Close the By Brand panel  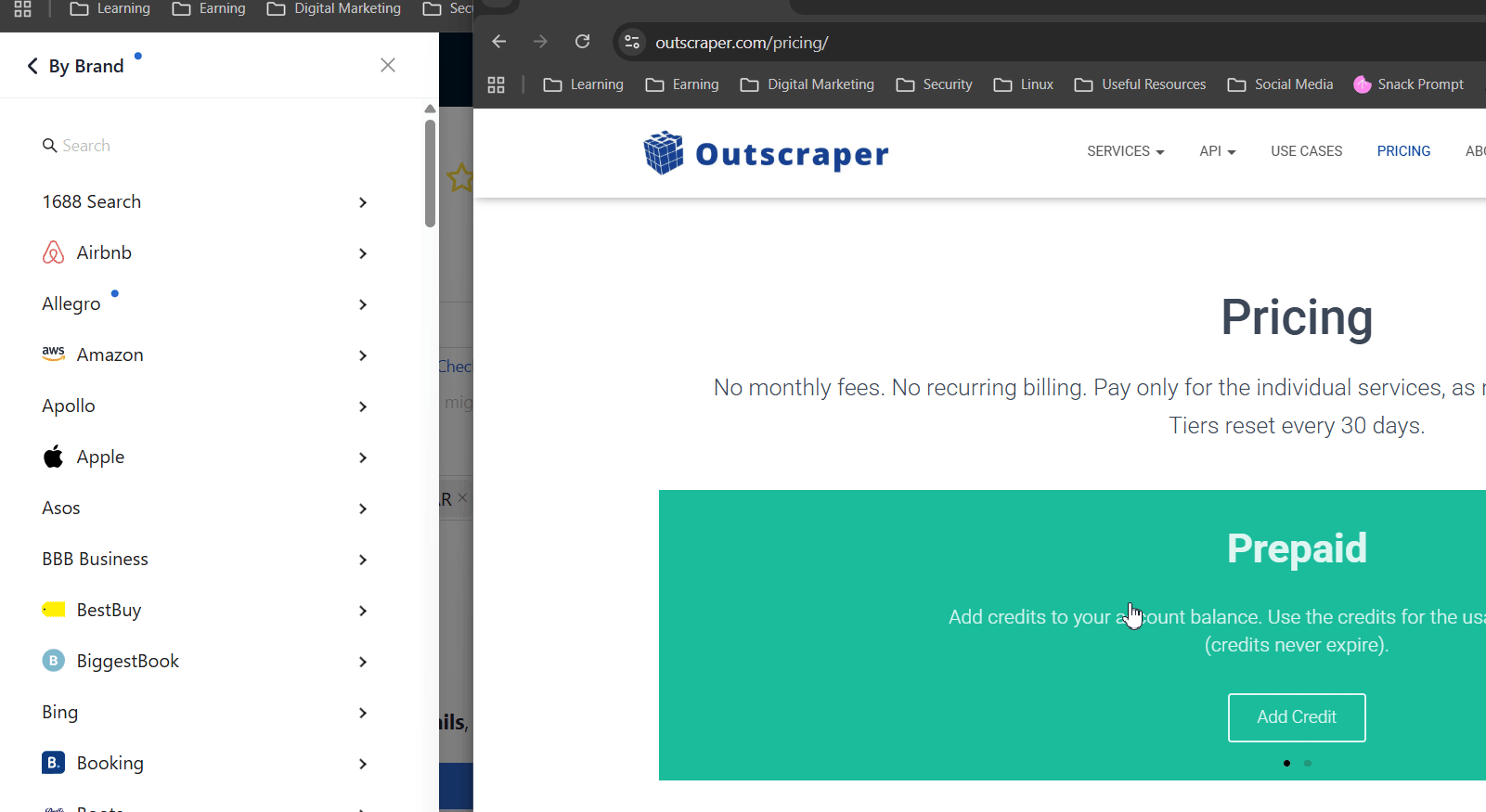pyautogui.click(x=388, y=65)
